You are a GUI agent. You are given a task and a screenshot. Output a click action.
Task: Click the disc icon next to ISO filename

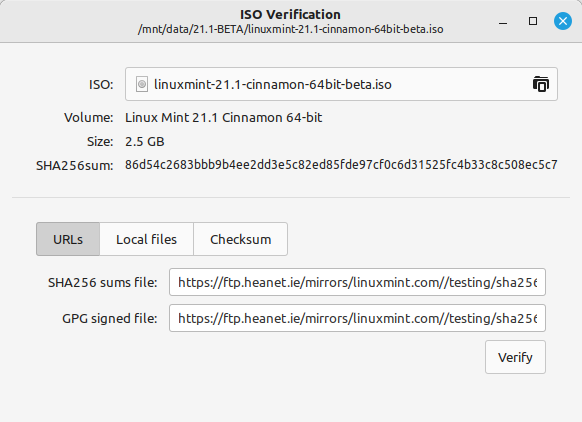pyautogui.click(x=142, y=84)
